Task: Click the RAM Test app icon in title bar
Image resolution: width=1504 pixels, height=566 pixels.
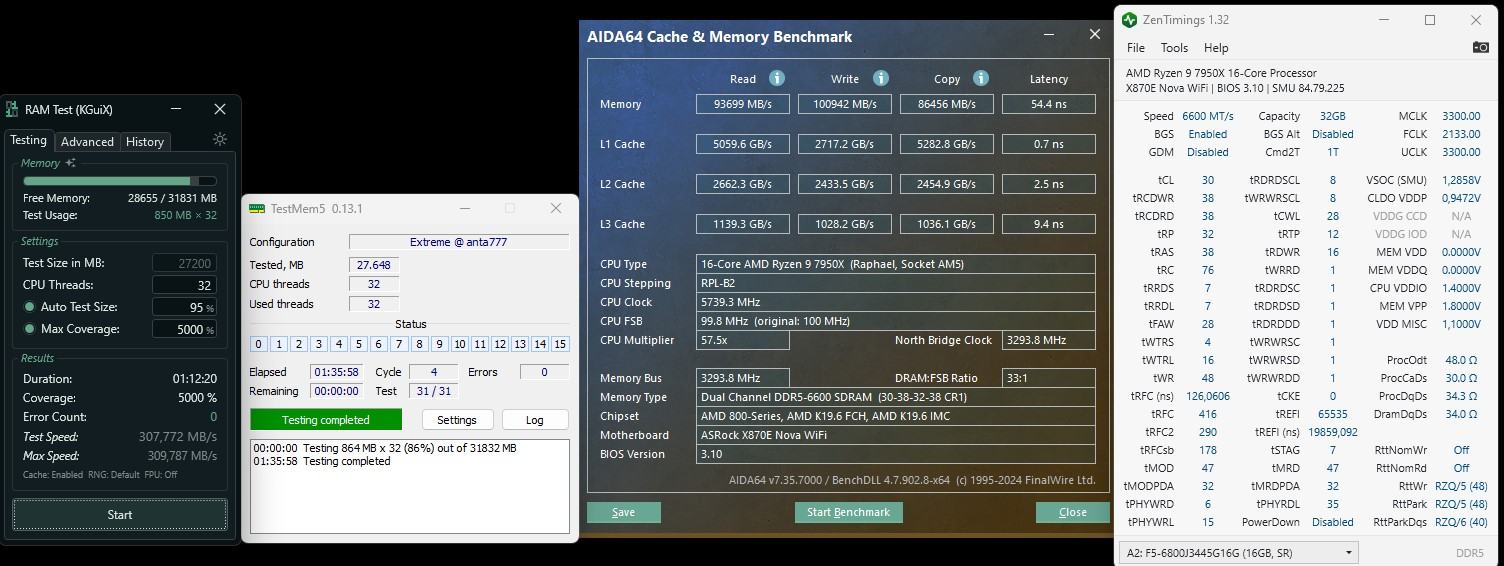Action: tap(12, 109)
